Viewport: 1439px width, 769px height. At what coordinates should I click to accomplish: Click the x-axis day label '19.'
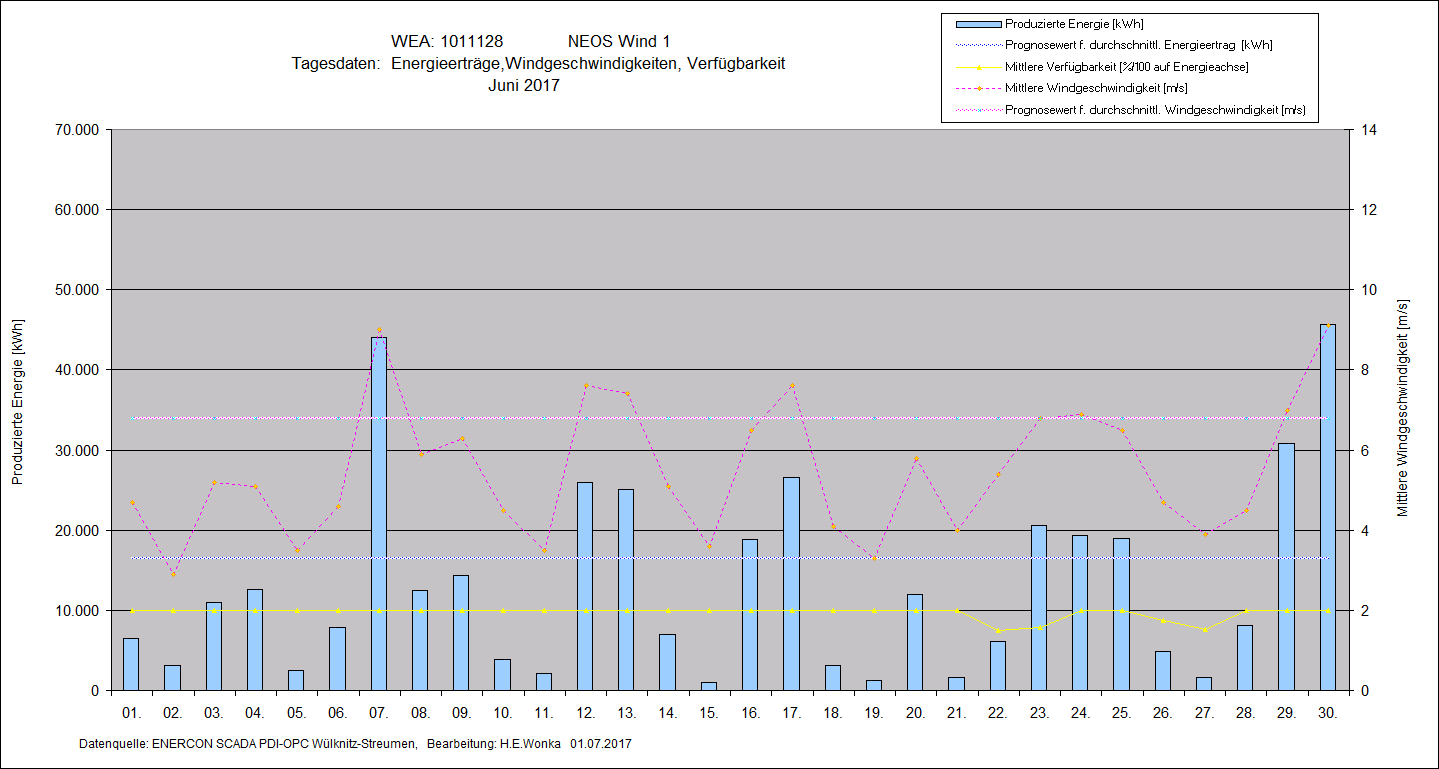point(874,713)
